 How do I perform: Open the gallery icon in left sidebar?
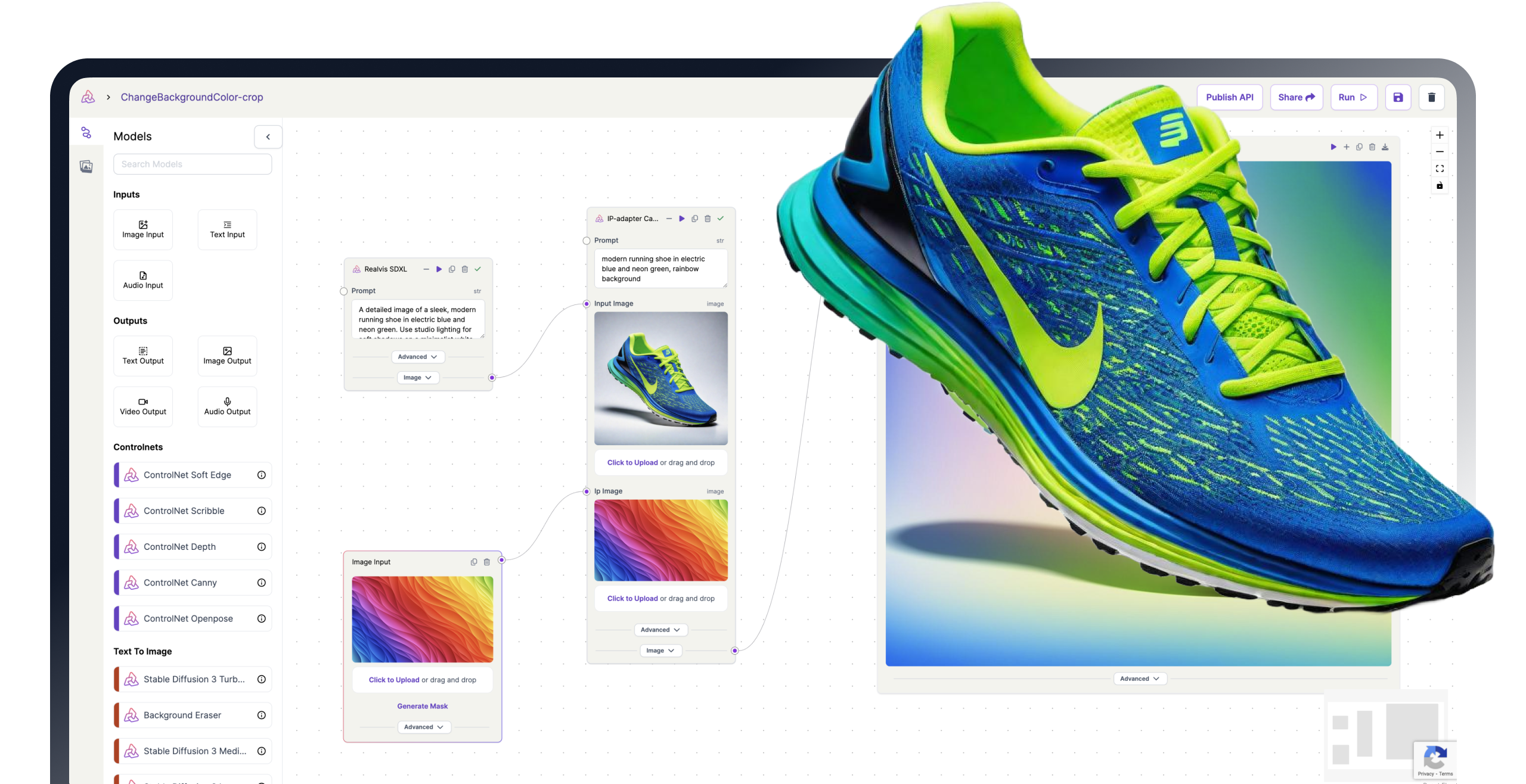86,166
